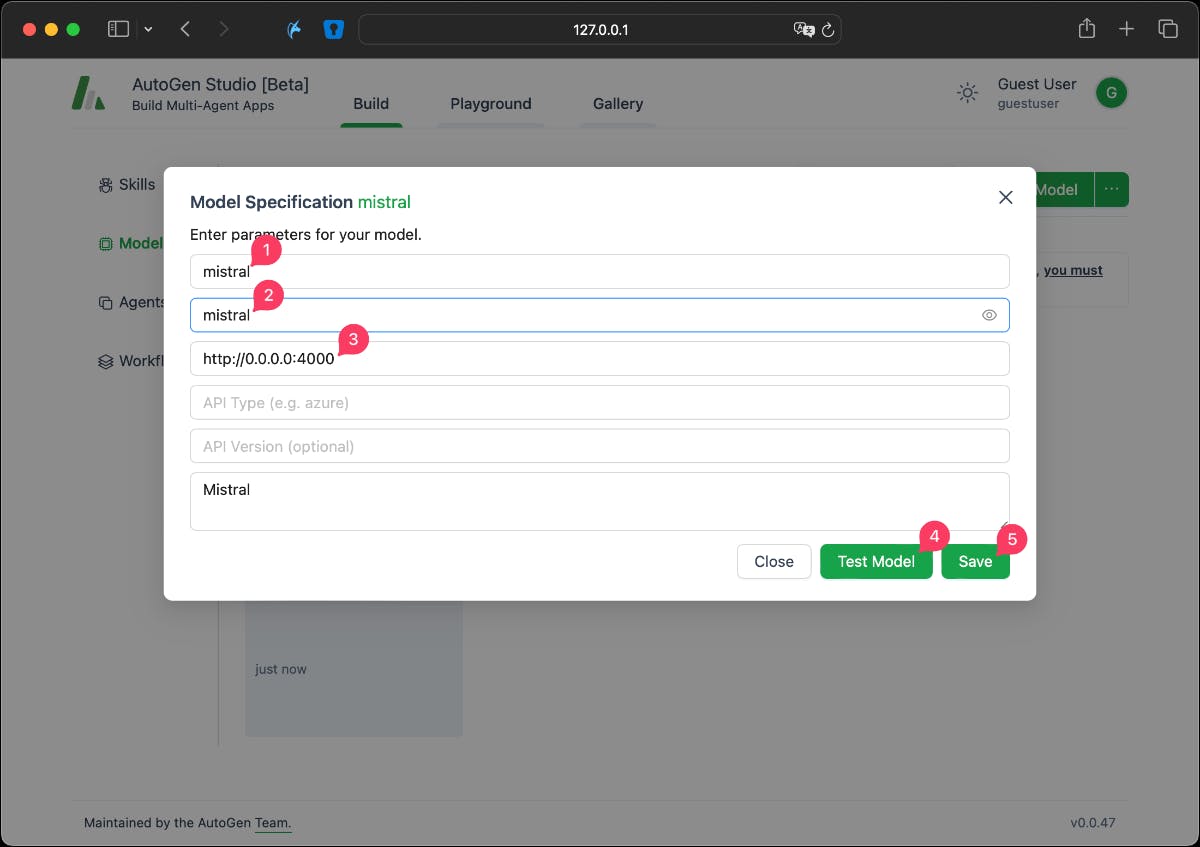Toggle the Safari sidebar icon
Viewport: 1200px width, 847px height.
[118, 29]
